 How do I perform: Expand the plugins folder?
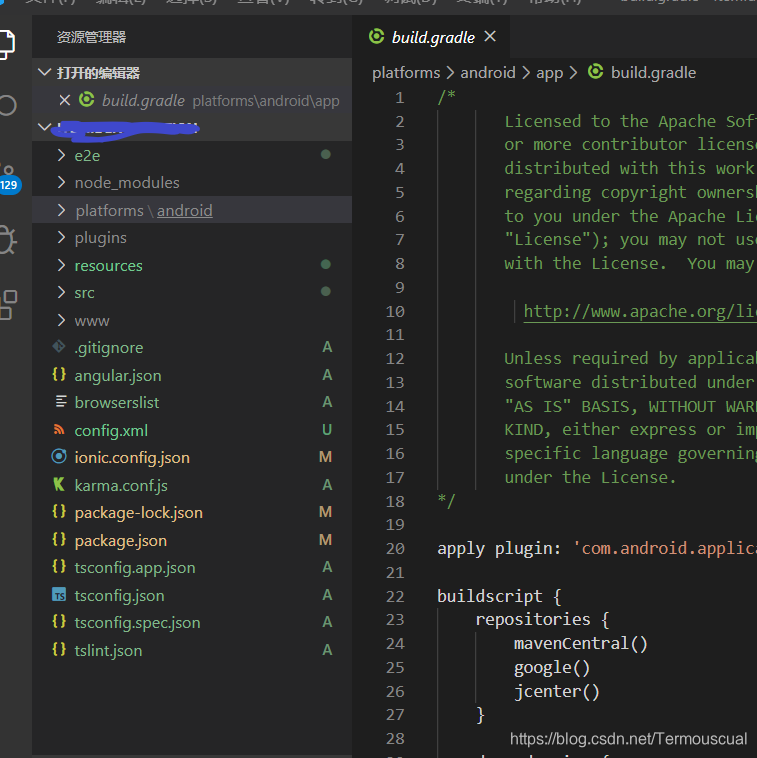tap(61, 237)
